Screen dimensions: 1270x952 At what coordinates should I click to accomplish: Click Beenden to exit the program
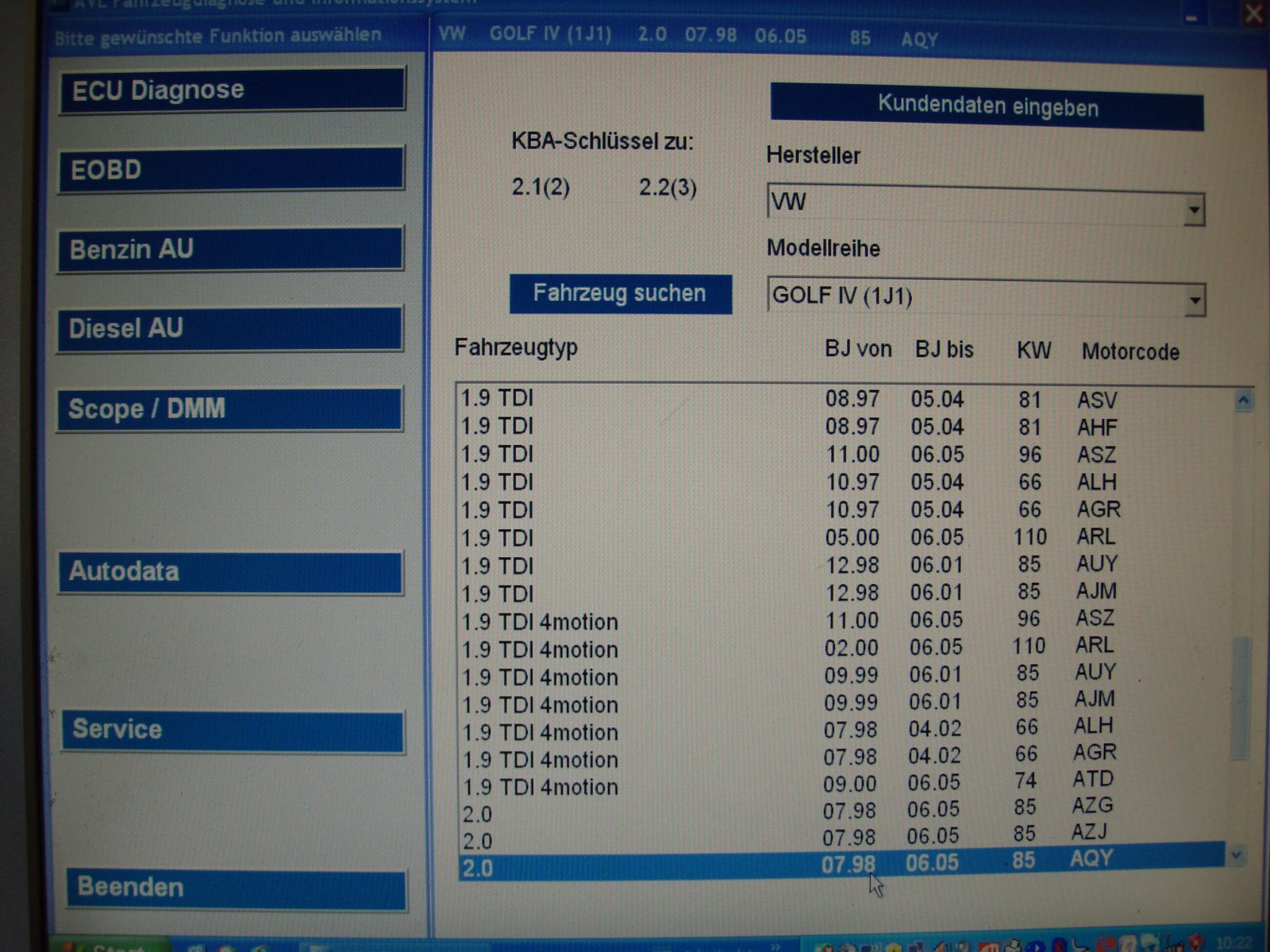pos(236,889)
